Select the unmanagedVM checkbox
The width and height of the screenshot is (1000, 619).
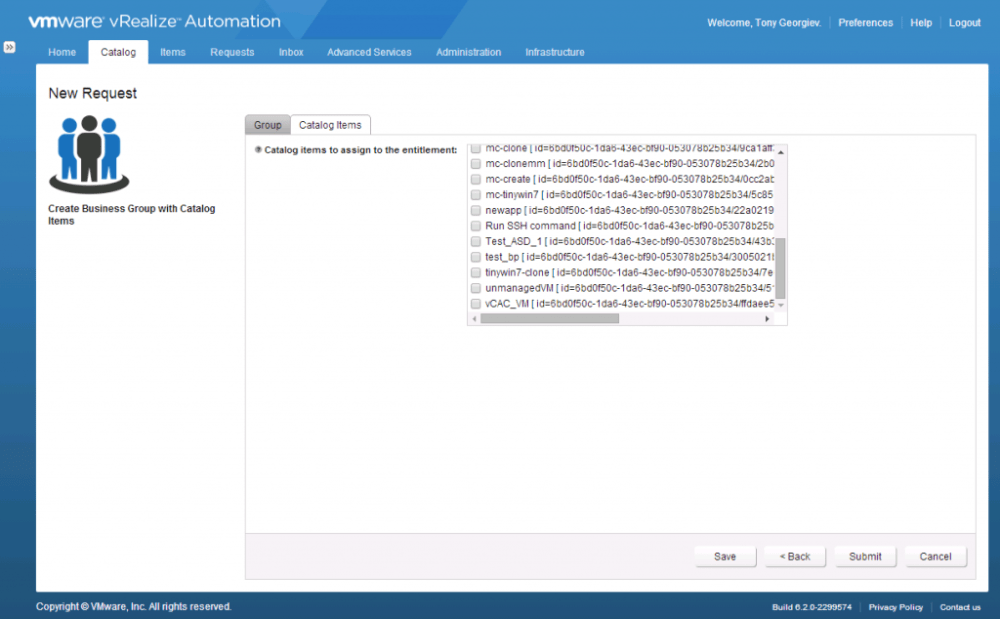476,288
